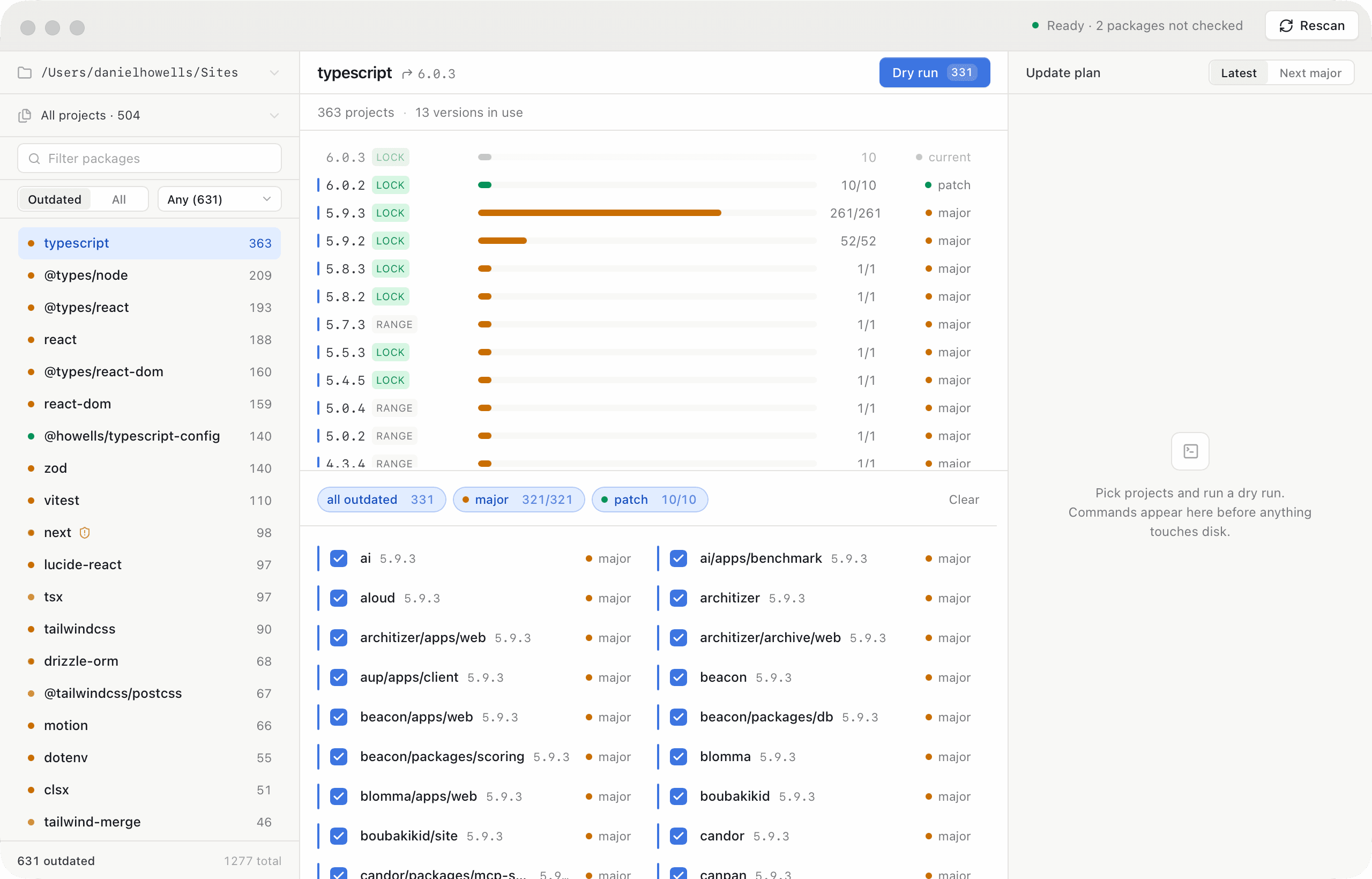Open the zod package

(x=150, y=468)
